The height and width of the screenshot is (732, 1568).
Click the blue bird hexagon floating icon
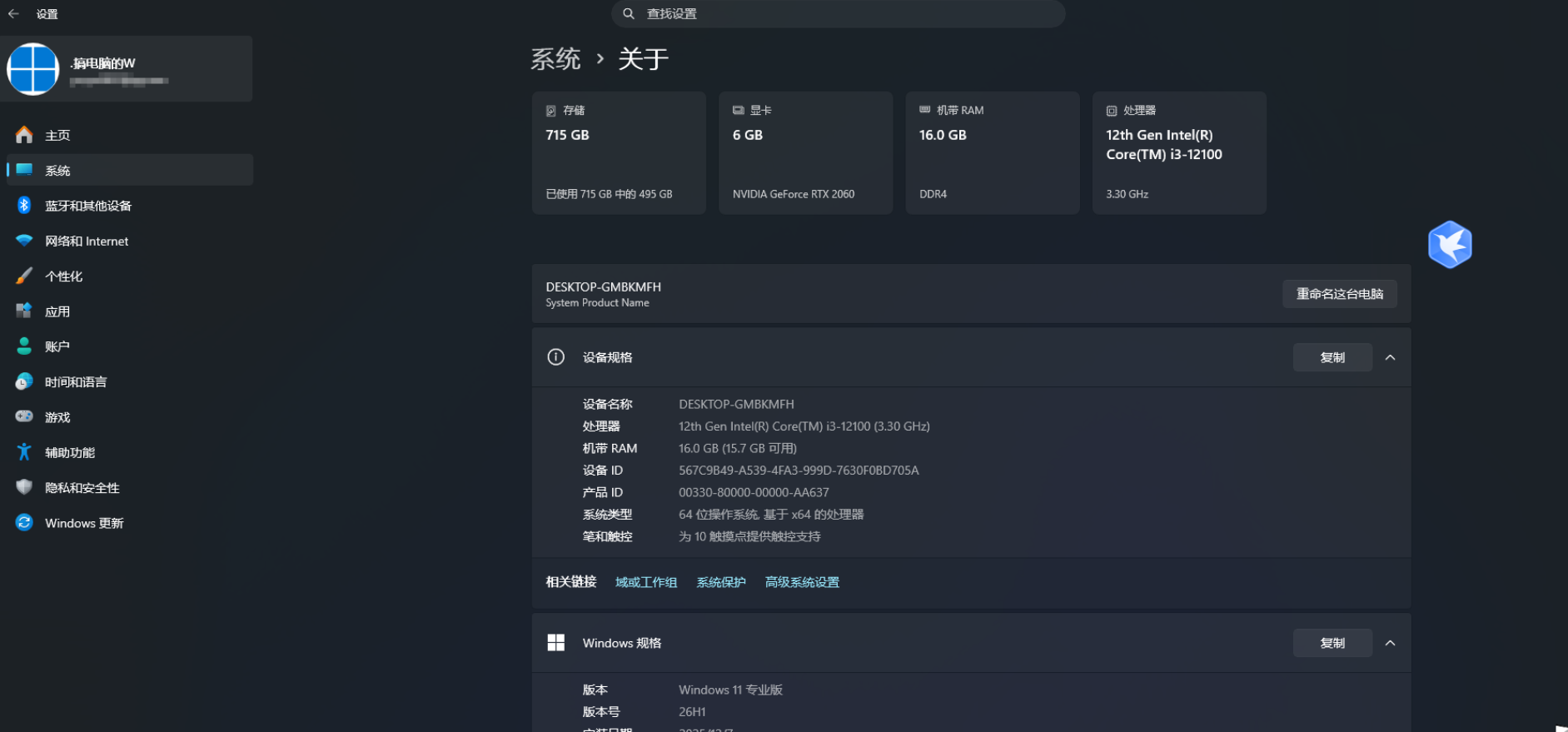pos(1450,245)
